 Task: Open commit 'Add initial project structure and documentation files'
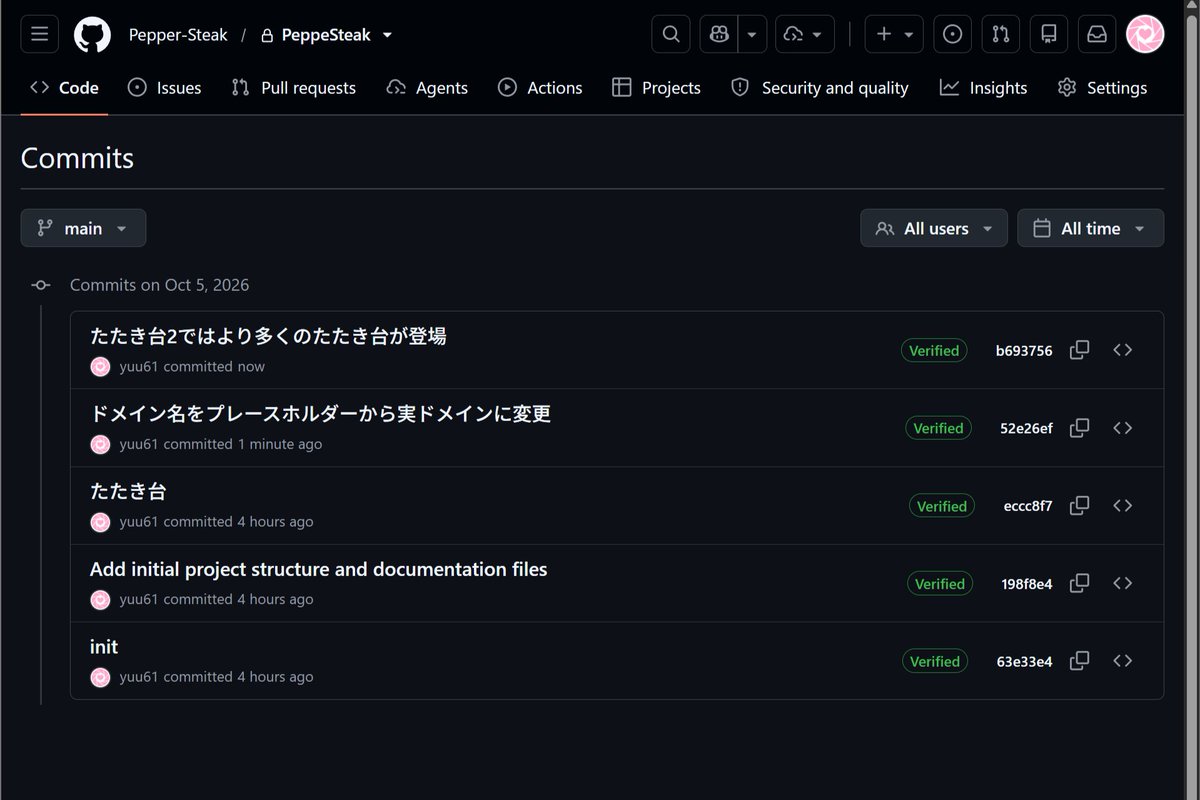(x=319, y=569)
